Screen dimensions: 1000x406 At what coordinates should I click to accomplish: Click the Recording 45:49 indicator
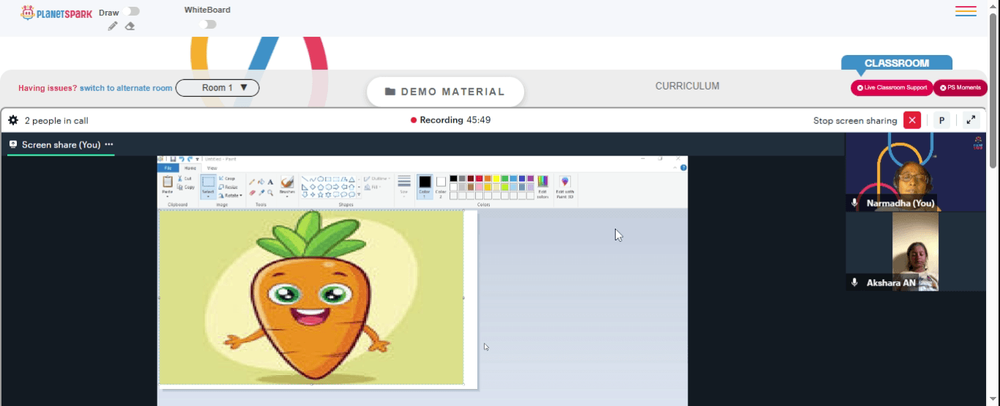[x=450, y=120]
